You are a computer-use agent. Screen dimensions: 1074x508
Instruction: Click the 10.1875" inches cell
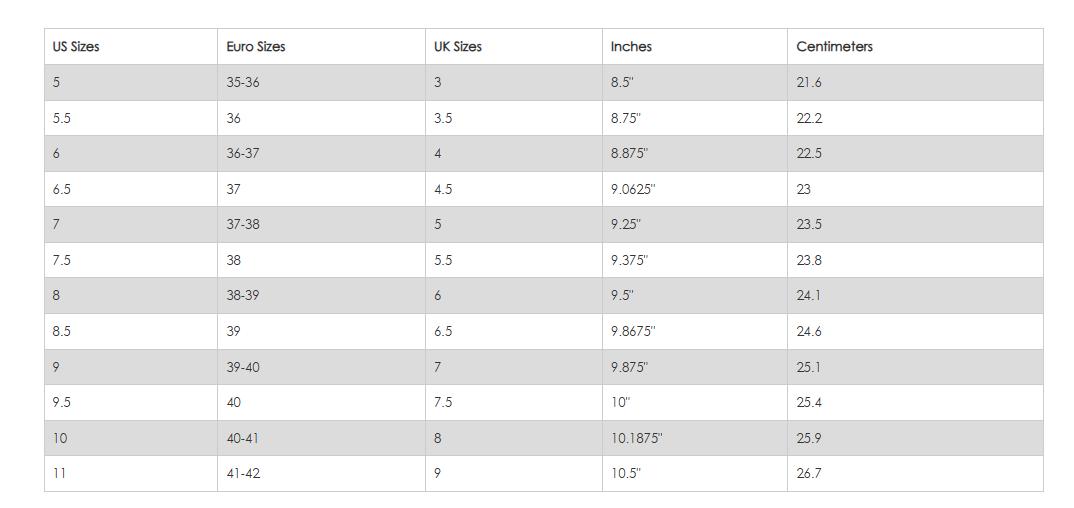coord(636,438)
